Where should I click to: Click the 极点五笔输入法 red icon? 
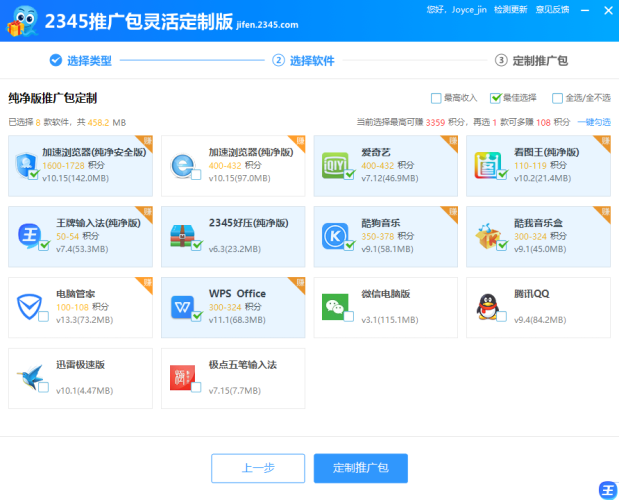click(x=182, y=377)
